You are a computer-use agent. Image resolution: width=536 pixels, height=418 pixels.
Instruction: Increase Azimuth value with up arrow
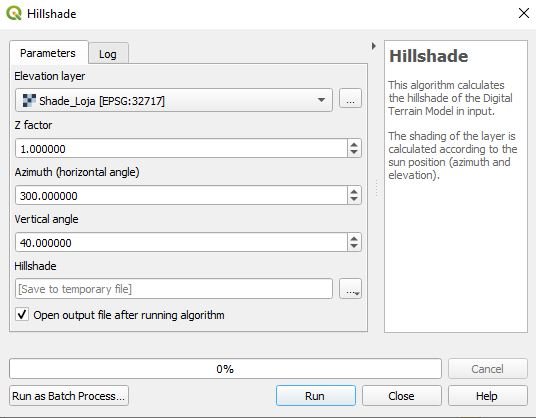point(354,191)
